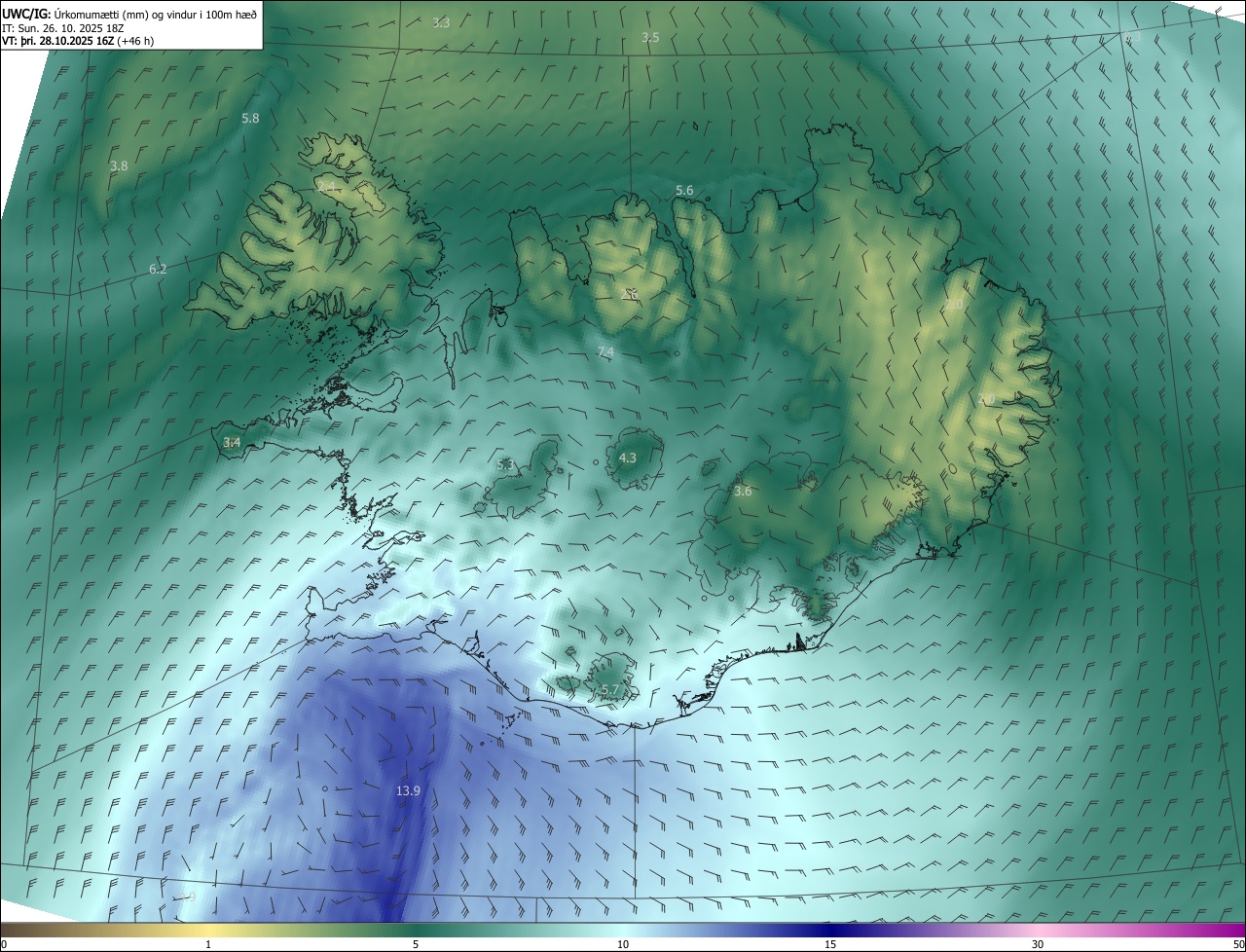The height and width of the screenshot is (952, 1246).
Task: Click the 3.4 value label on the peninsula
Action: pyautogui.click(x=232, y=442)
